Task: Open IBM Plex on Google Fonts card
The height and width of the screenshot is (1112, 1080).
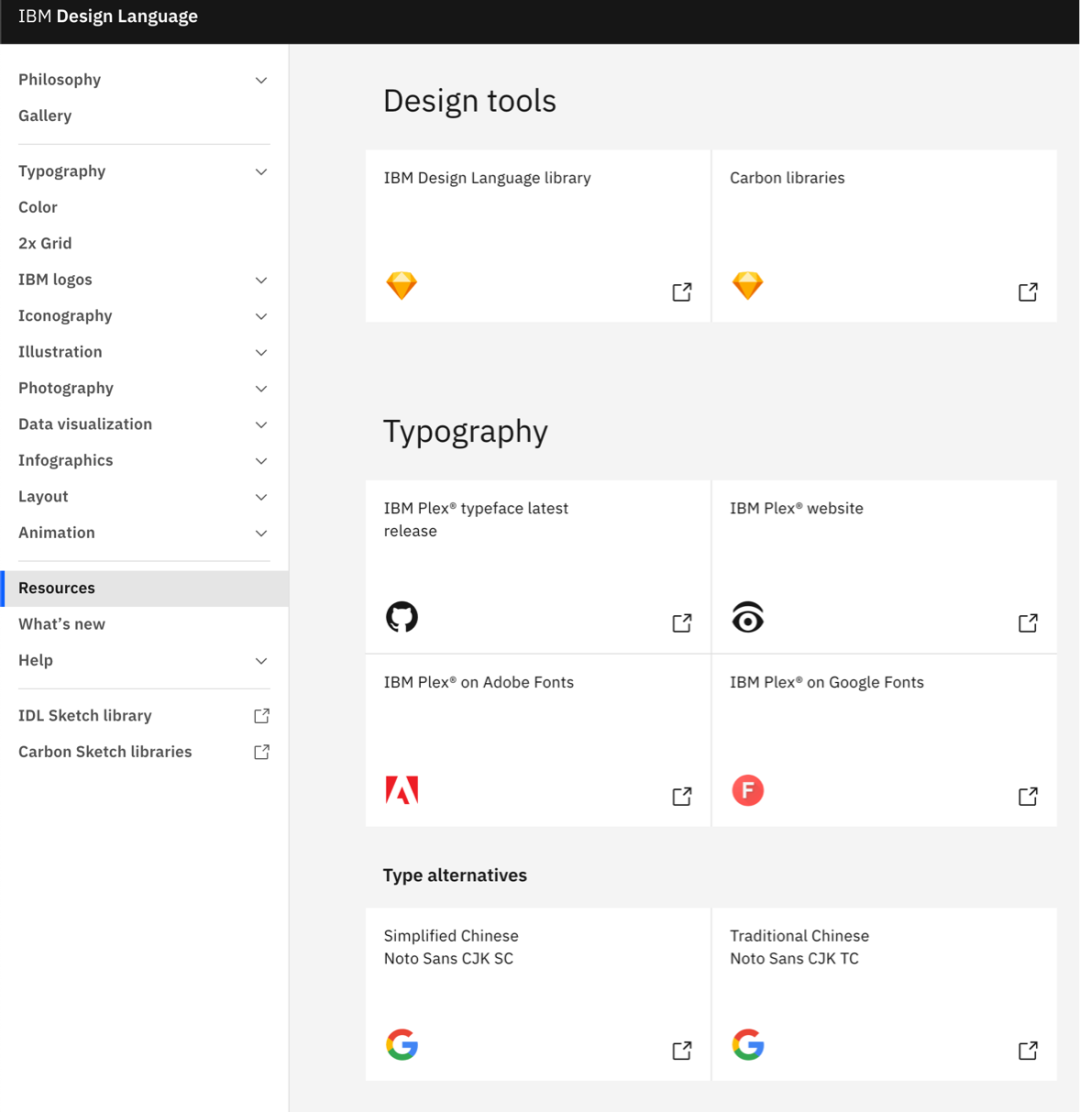Action: pyautogui.click(x=884, y=740)
